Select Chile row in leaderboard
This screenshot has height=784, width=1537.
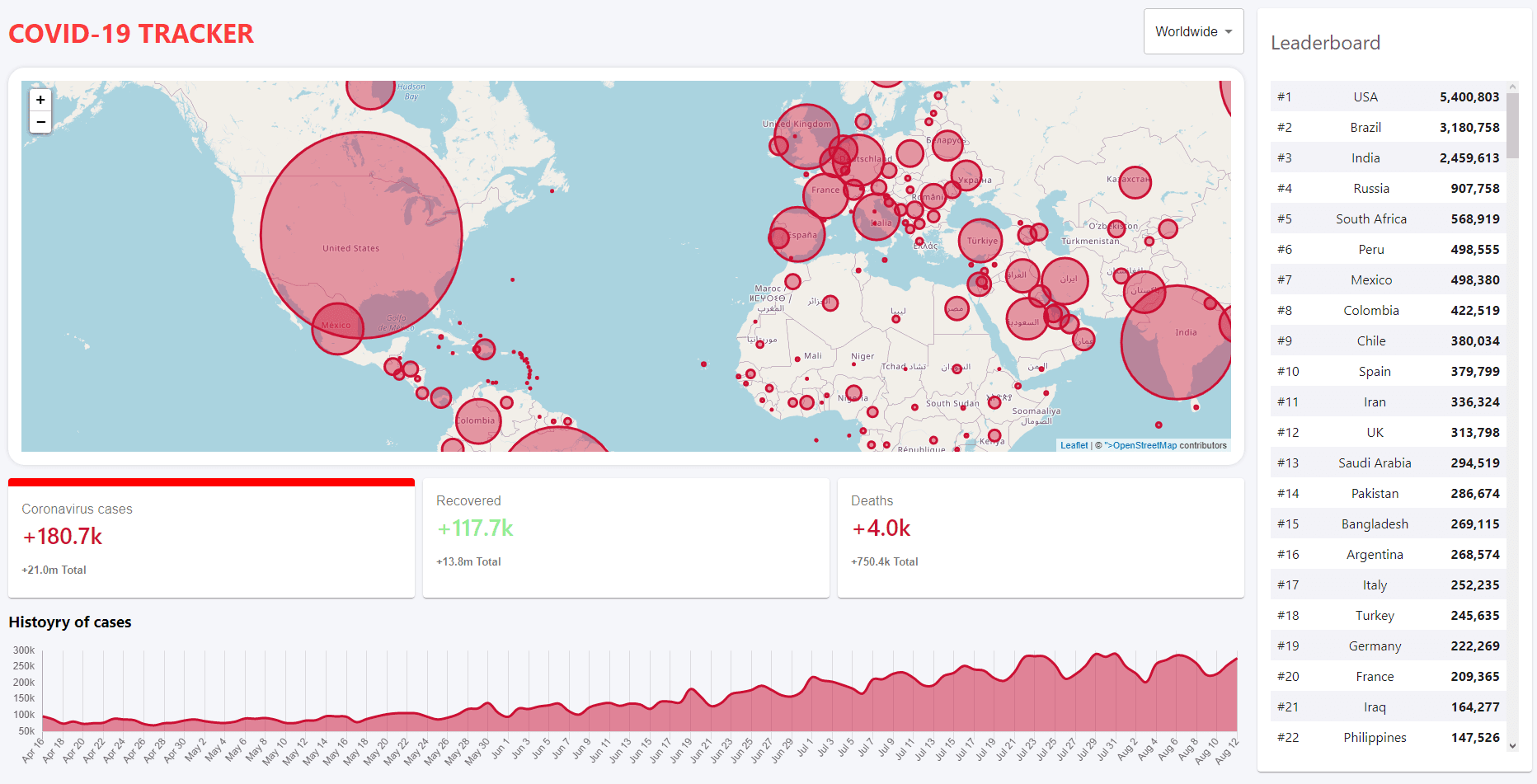[1389, 340]
